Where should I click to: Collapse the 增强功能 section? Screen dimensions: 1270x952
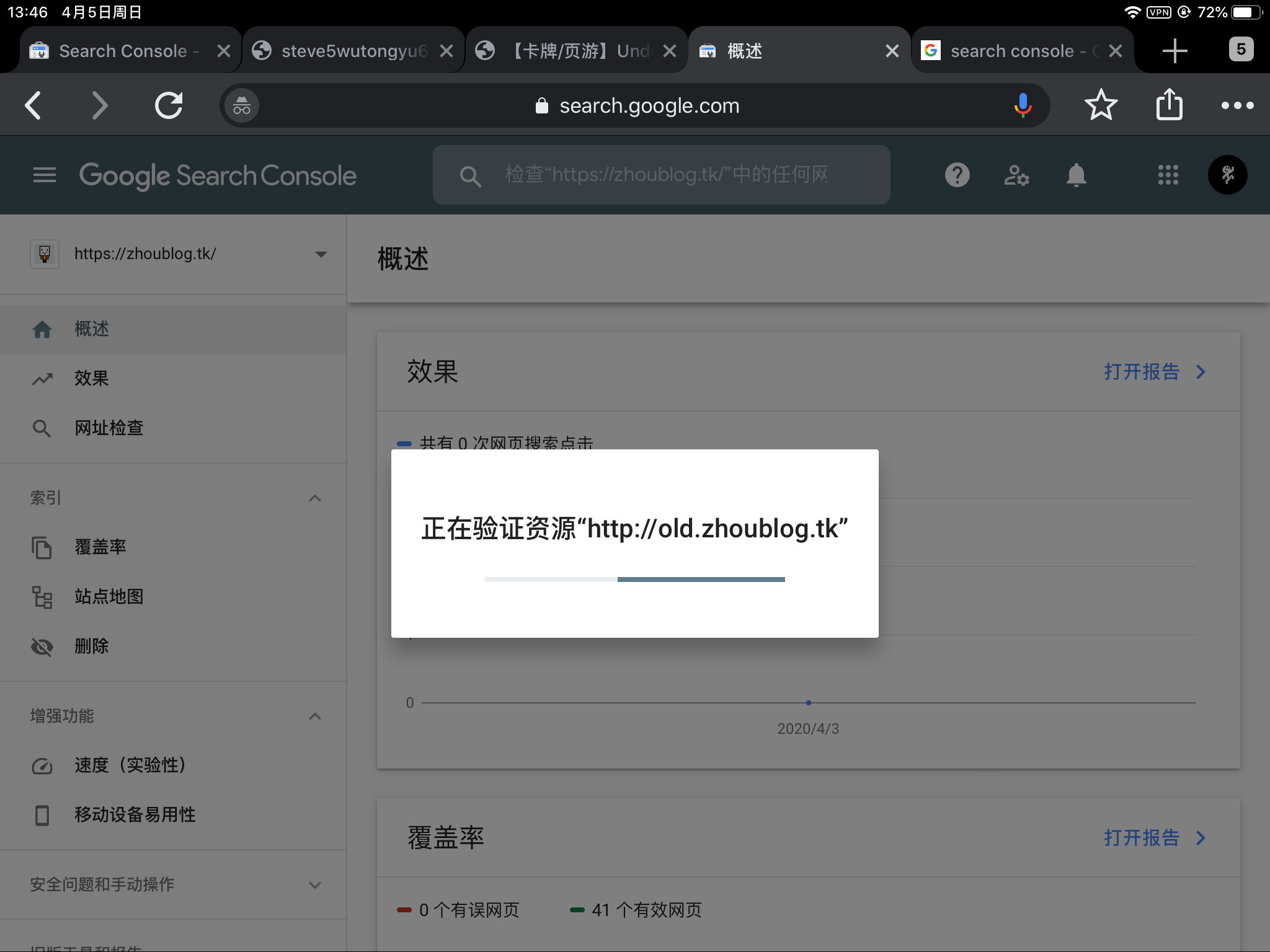click(315, 716)
